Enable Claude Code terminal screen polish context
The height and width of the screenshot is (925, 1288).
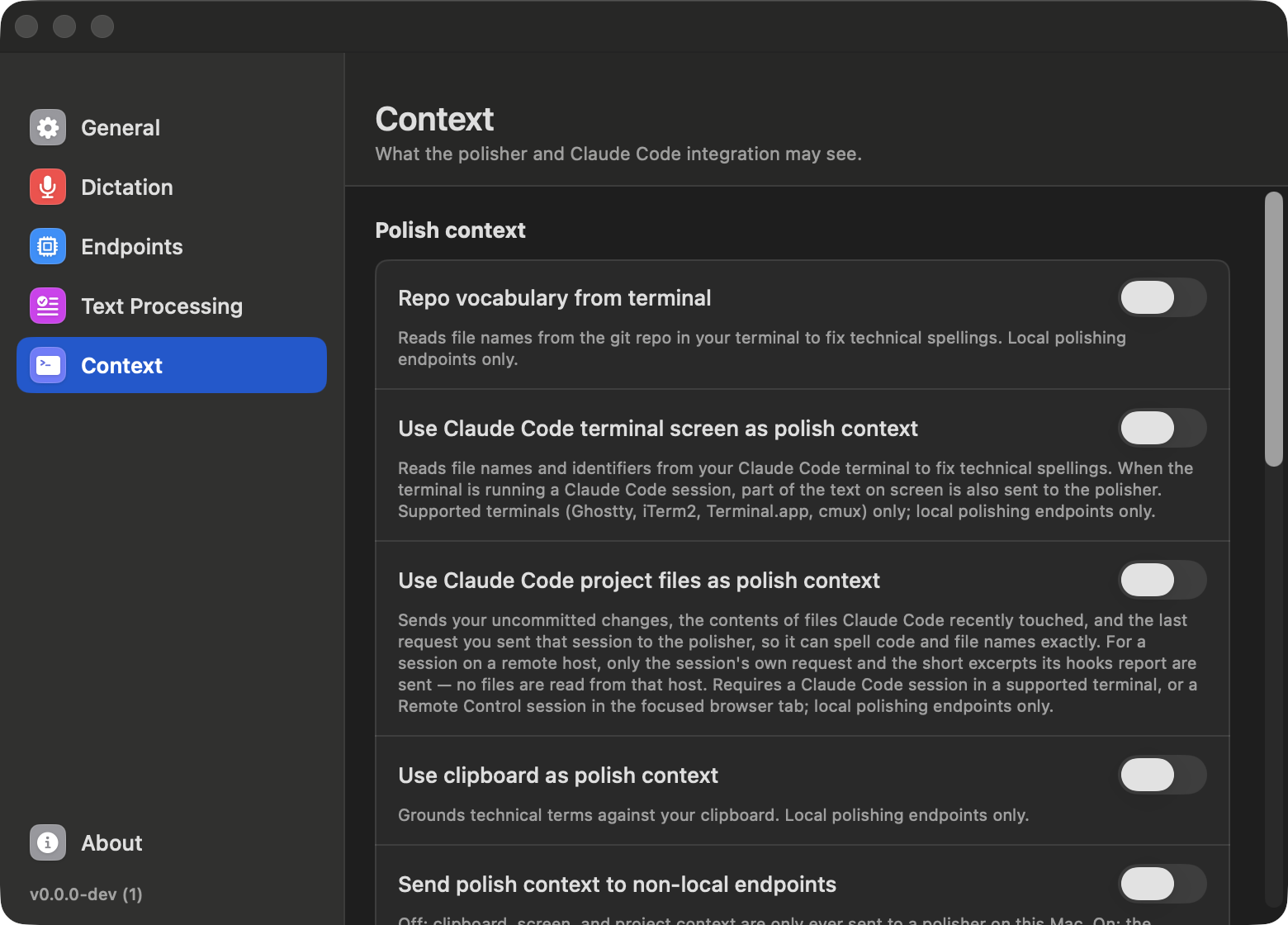tap(1163, 428)
